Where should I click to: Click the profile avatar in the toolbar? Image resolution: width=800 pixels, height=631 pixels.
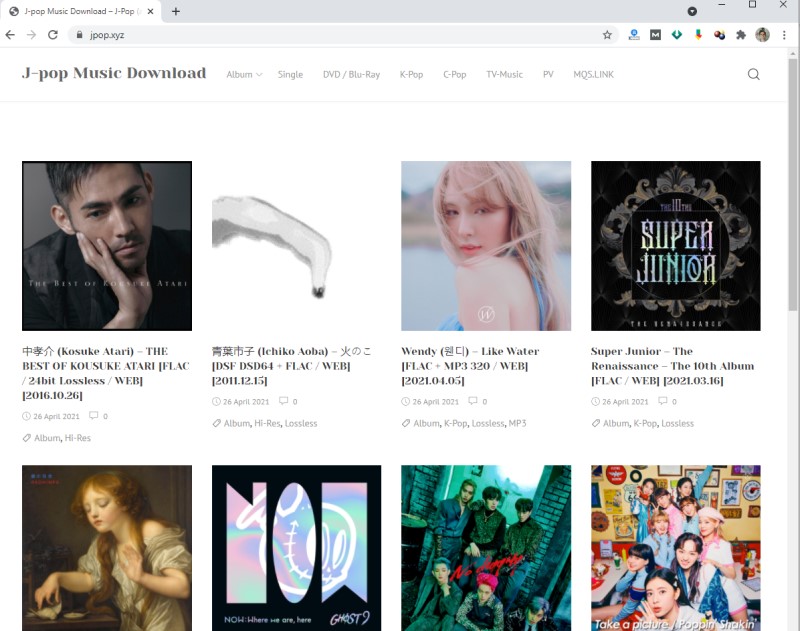coord(763,35)
